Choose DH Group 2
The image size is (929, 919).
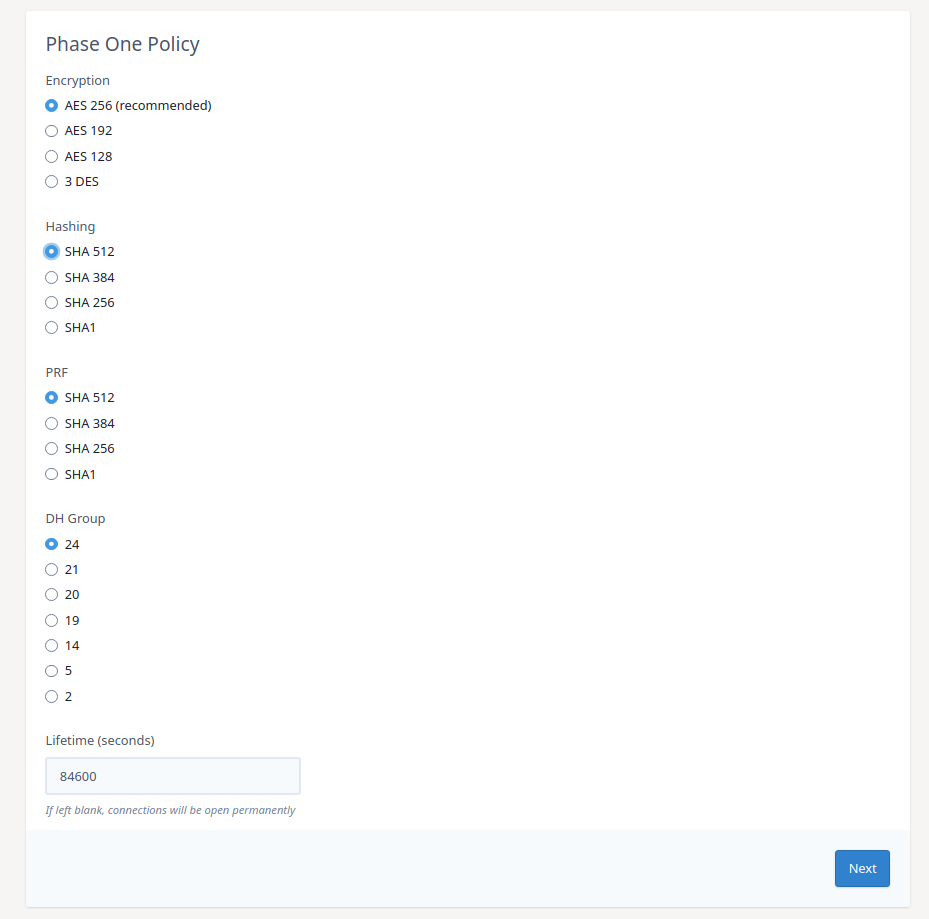51,696
